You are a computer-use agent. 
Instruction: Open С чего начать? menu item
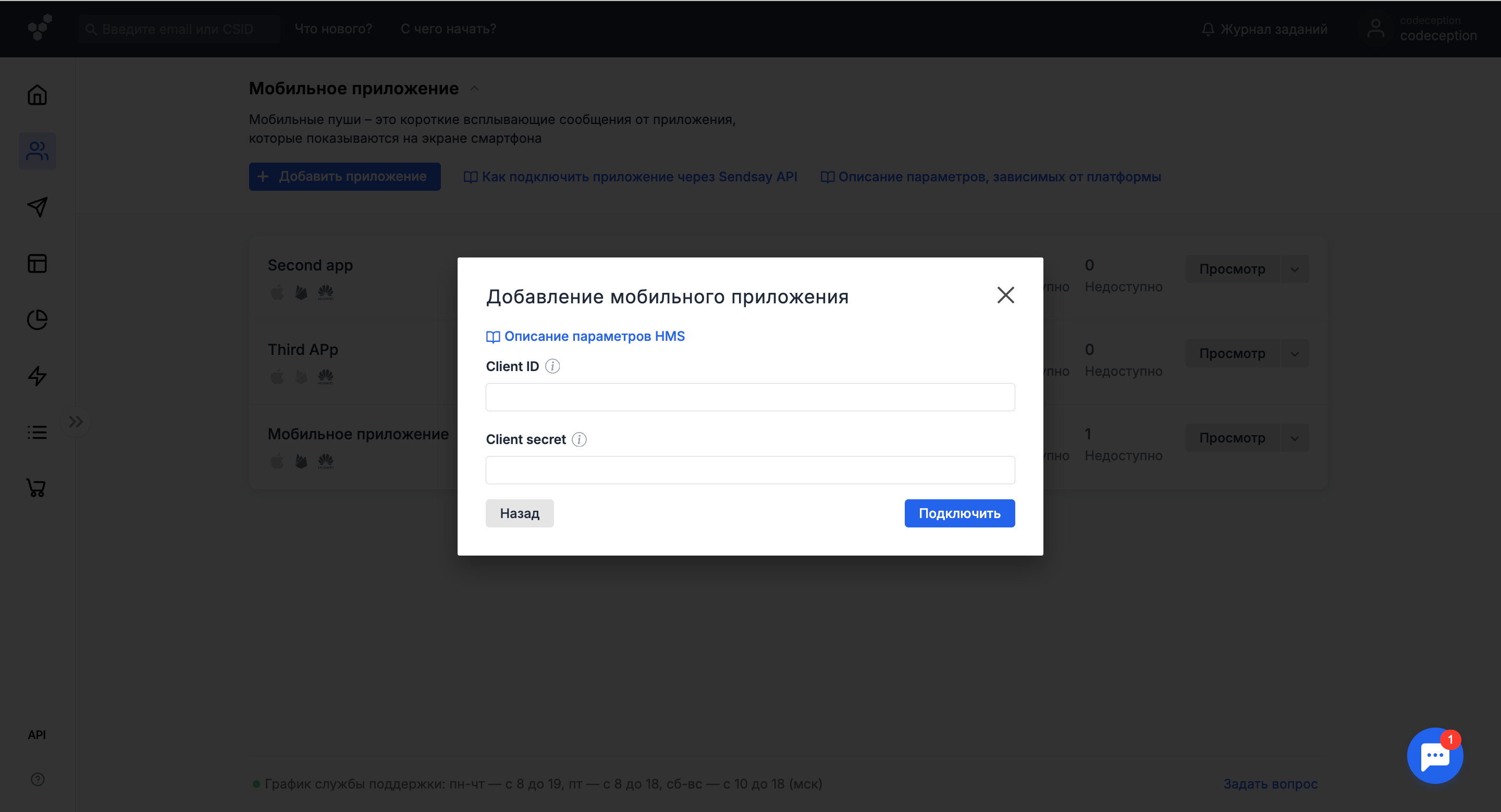(448, 29)
